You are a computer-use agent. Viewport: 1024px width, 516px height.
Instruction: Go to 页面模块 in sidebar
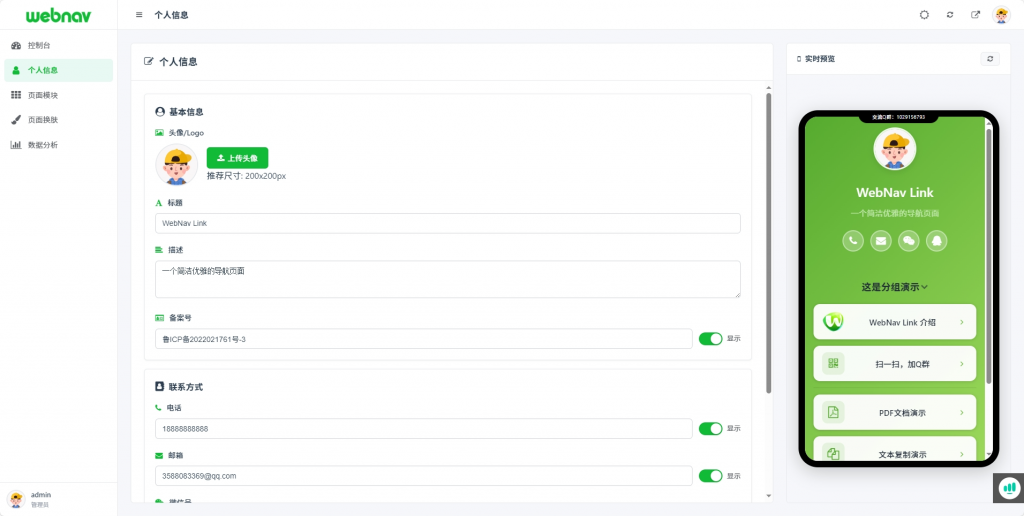43,95
